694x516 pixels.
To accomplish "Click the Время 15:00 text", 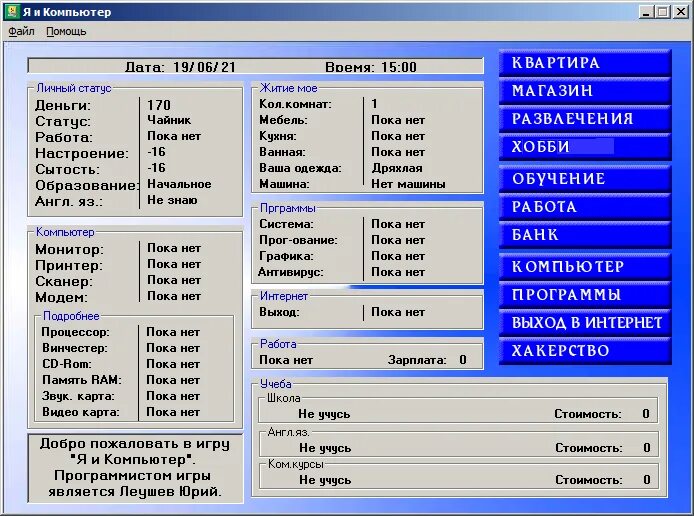I will coord(371,67).
